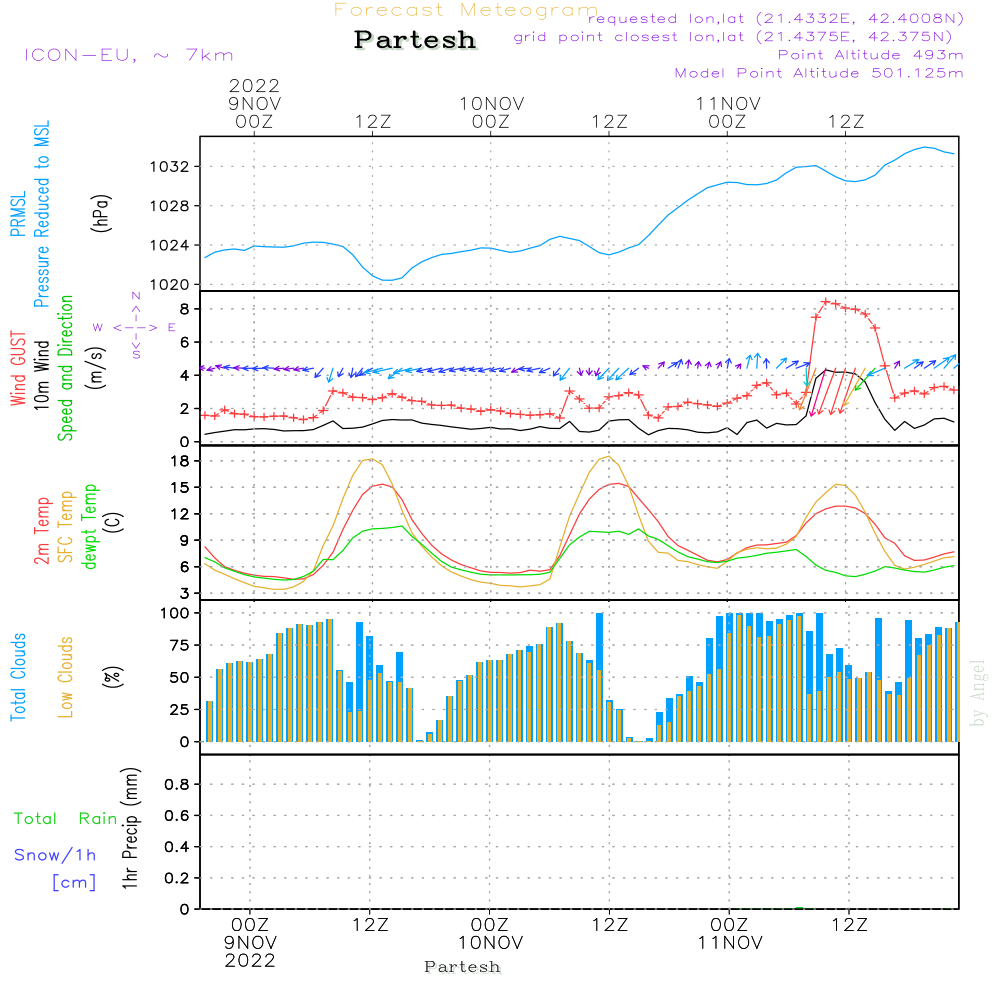
Task: Click the 'PRMSL' vertical axis title
Action: coord(18,214)
